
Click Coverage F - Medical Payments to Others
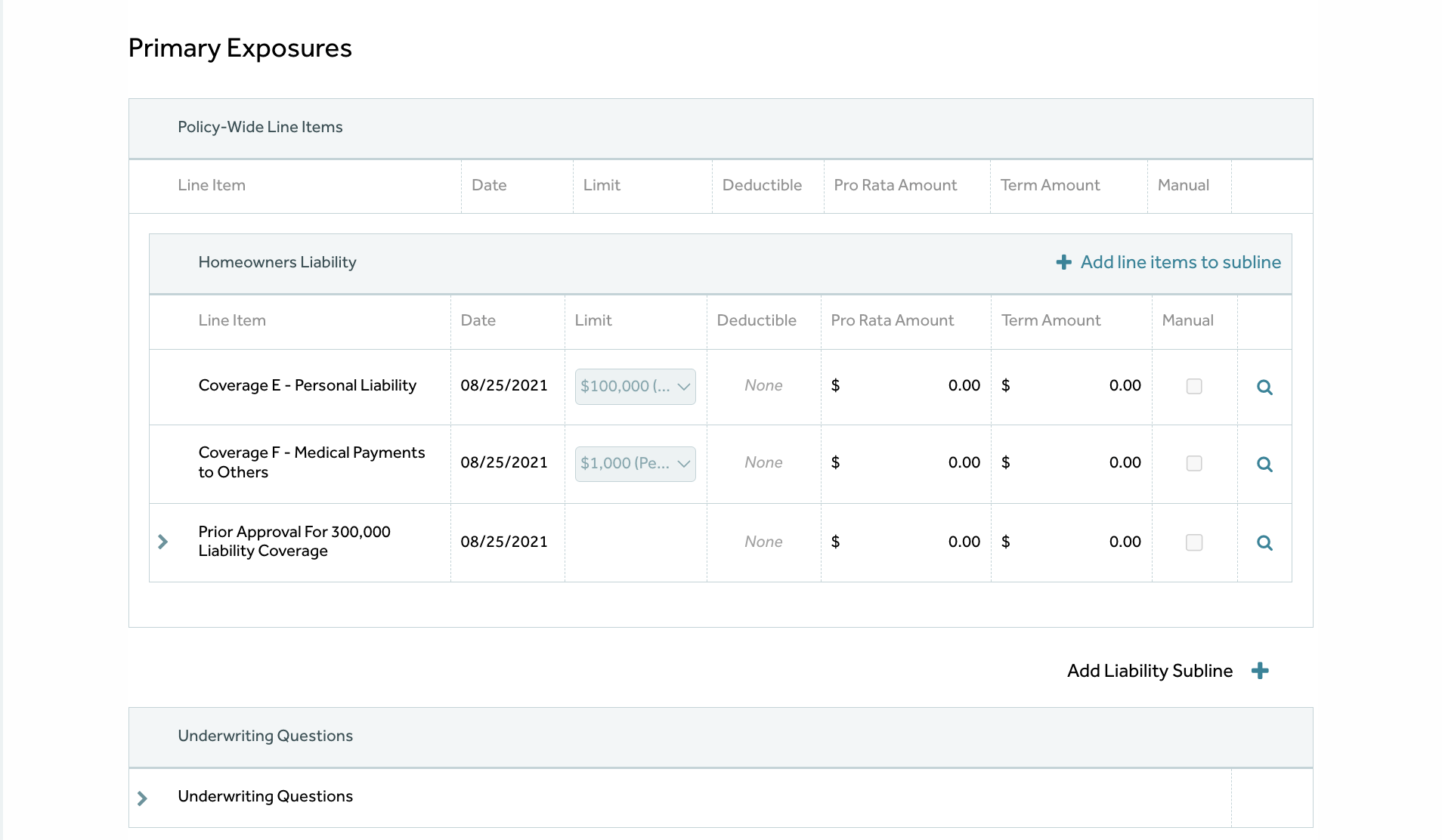point(311,462)
